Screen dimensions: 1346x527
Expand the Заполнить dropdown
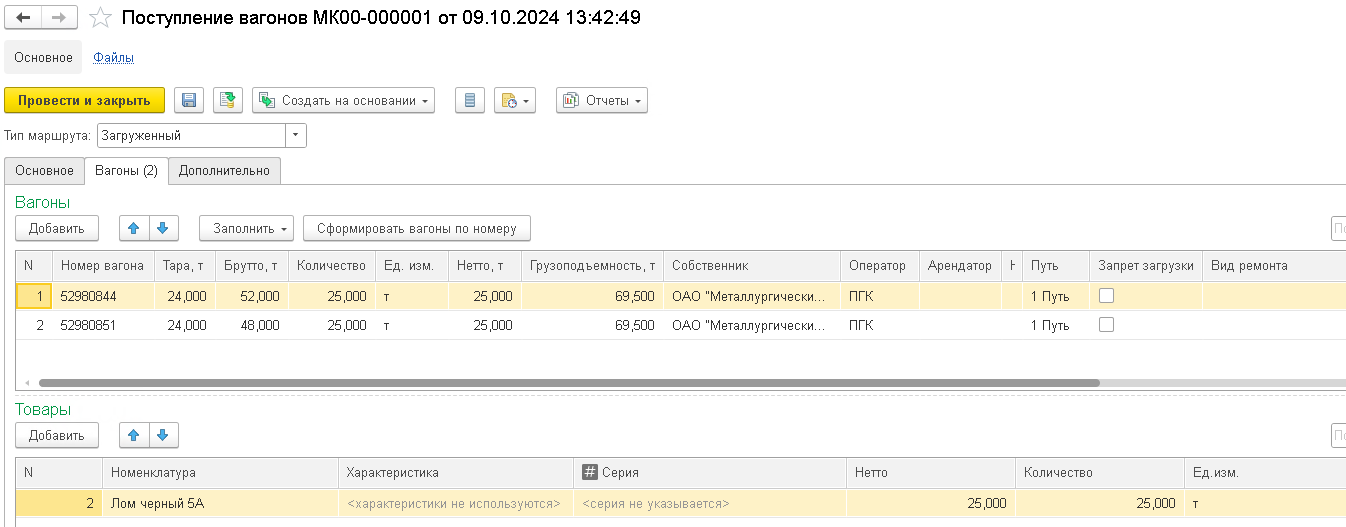click(246, 228)
